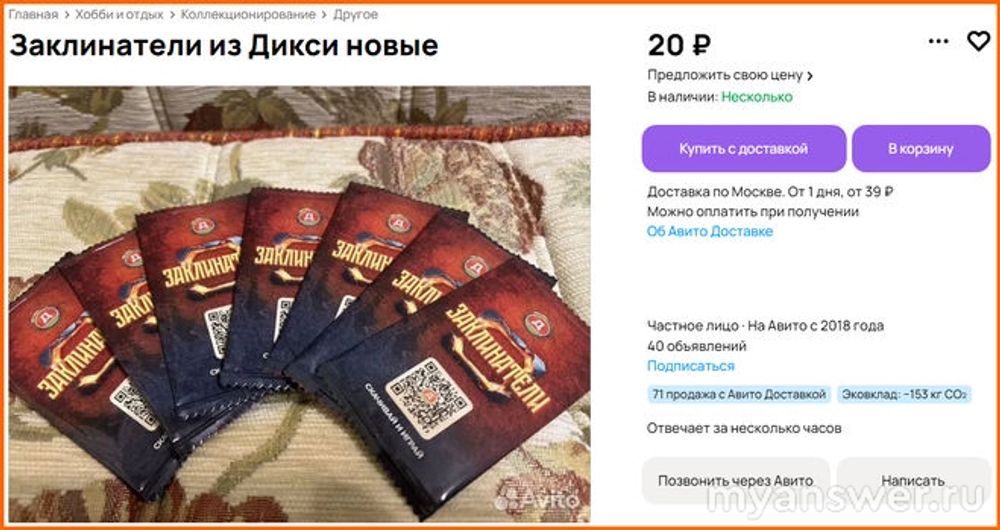Open the three-dots more options menu
The height and width of the screenshot is (530, 1000).
(x=939, y=42)
